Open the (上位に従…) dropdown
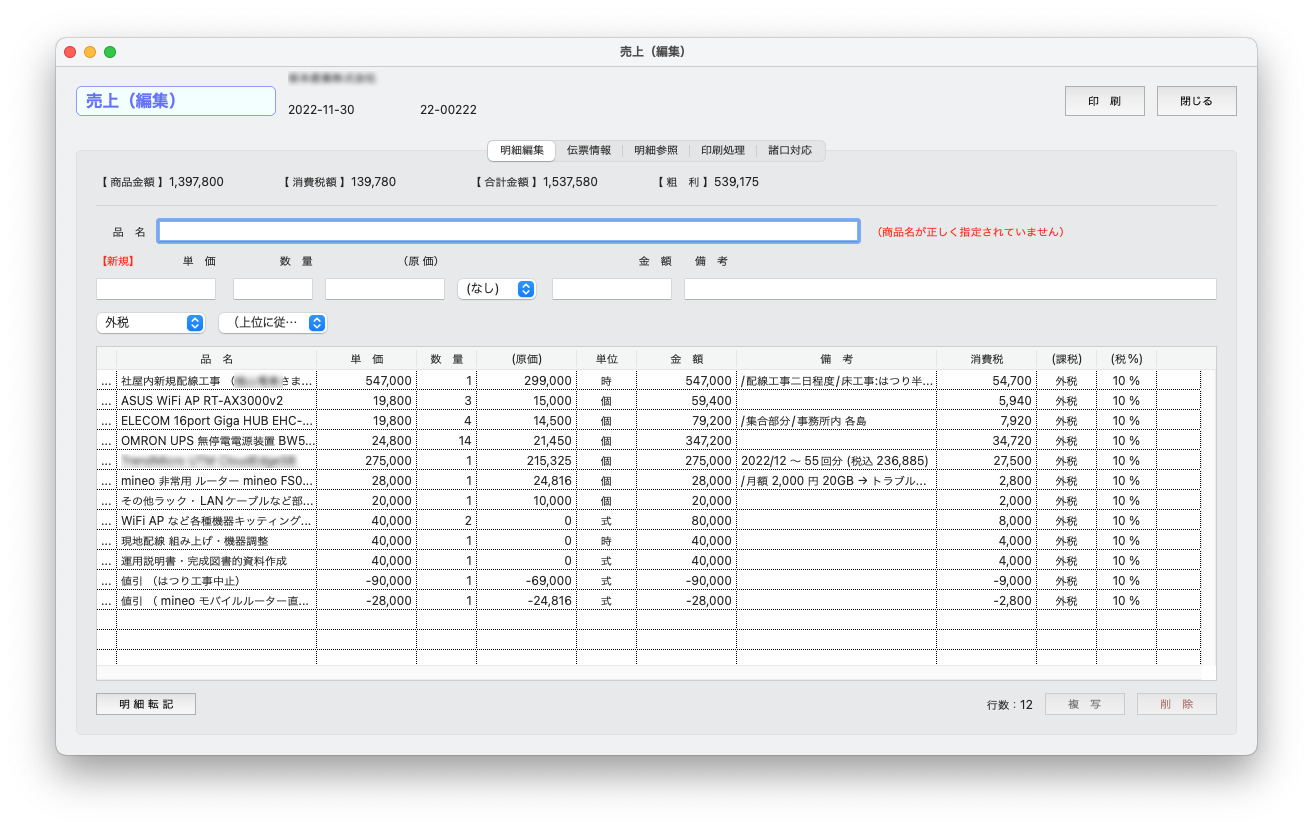Image resolution: width=1313 pixels, height=829 pixels. coord(272,323)
